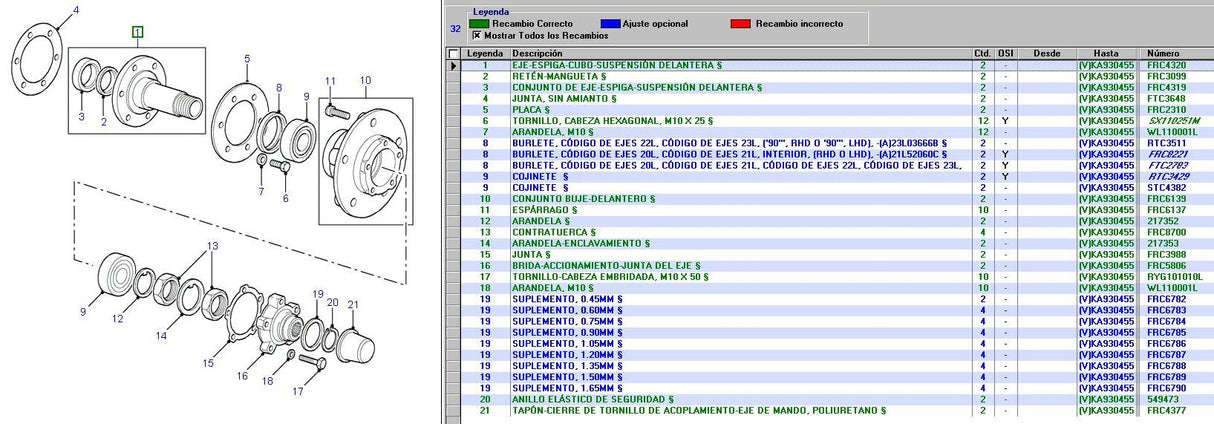Click callout number 1 in the diagram
This screenshot has width=1214, height=424.
137,32
